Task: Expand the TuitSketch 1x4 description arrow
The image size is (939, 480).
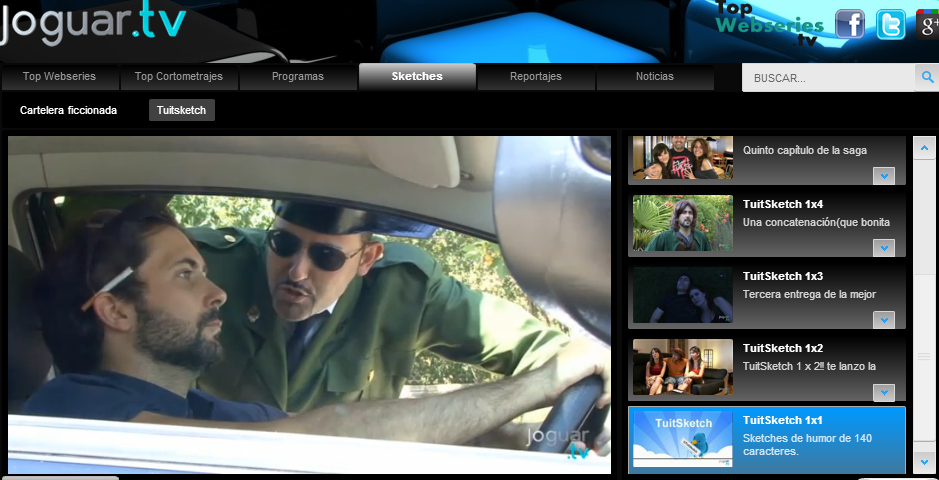Action: 883,248
